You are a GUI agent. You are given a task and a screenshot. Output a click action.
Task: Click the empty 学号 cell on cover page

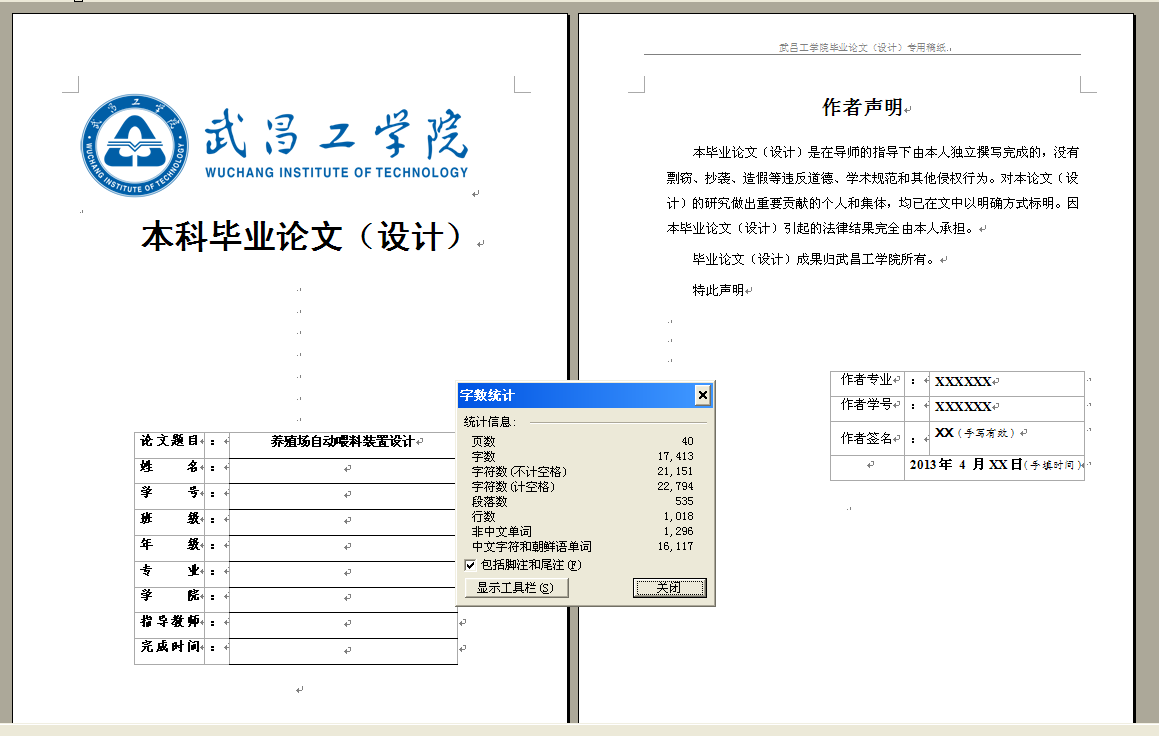pos(343,496)
